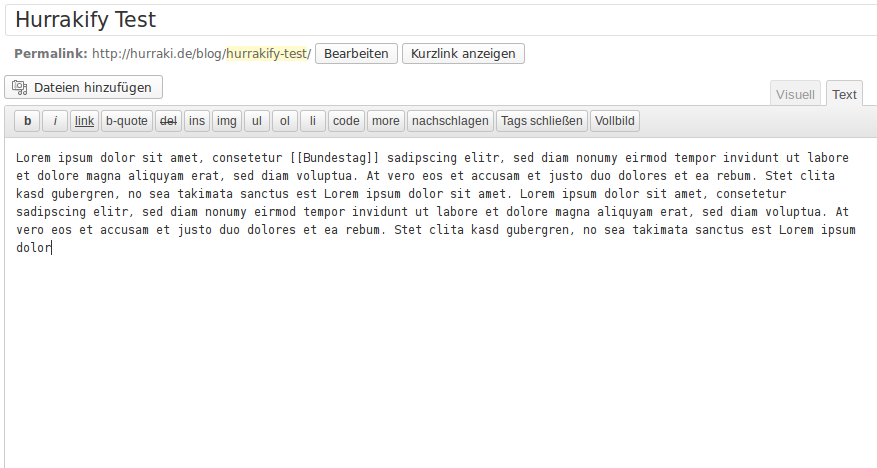Click the media icon on Dateien hinzufügen
877x468 pixels.
click(x=20, y=87)
